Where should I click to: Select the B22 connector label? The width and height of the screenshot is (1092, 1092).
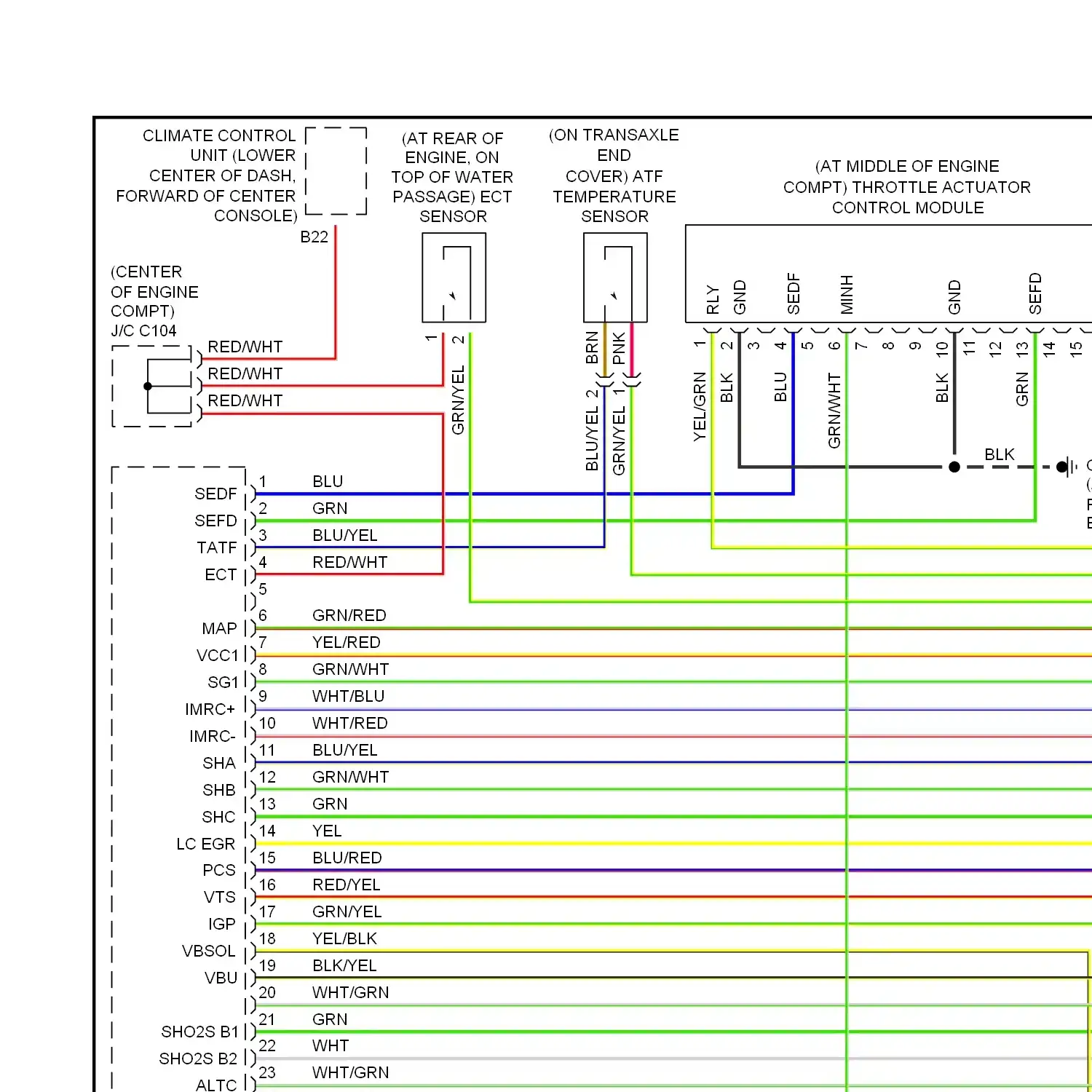[314, 237]
